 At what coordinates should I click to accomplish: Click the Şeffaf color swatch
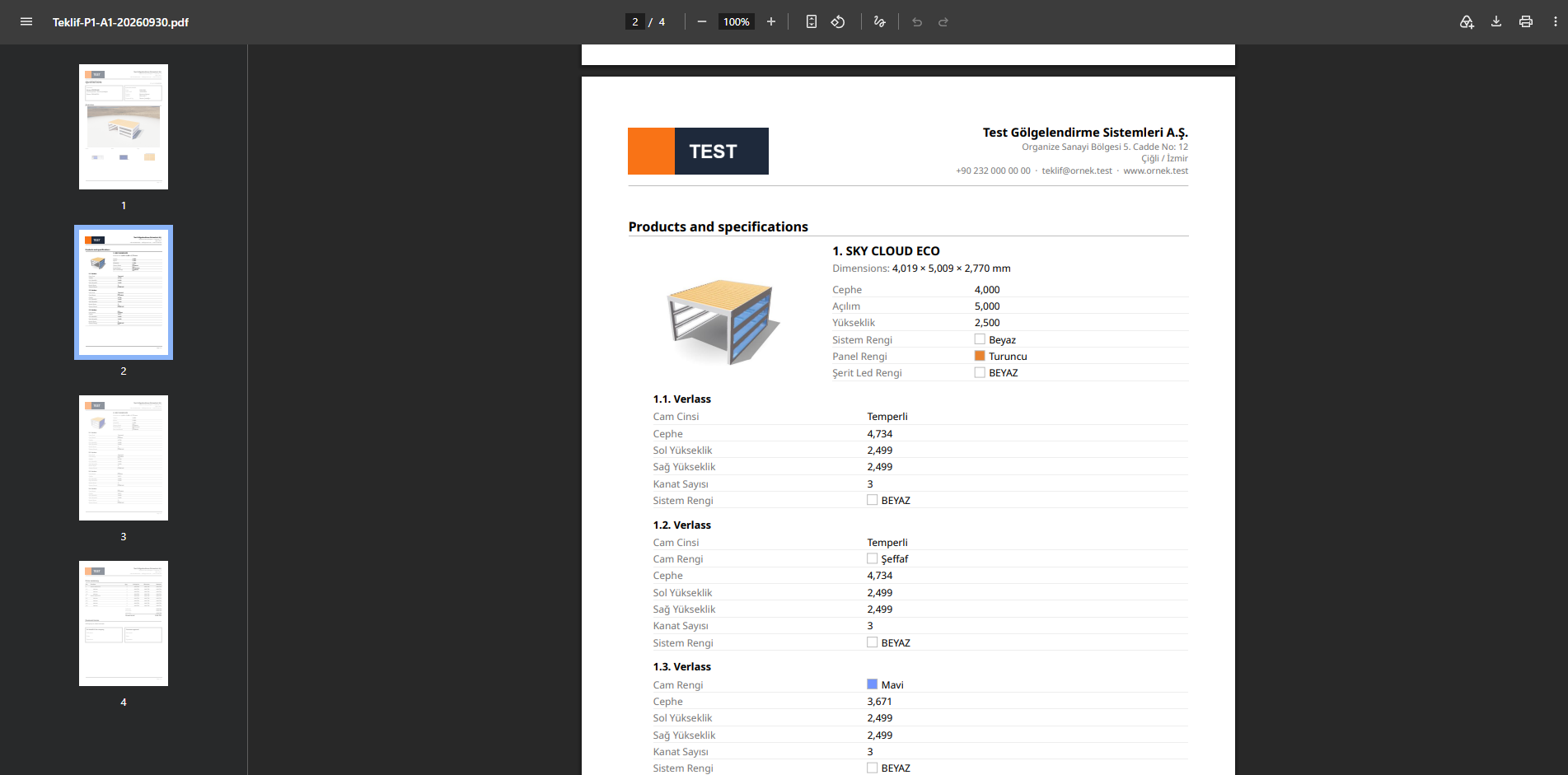(872, 558)
